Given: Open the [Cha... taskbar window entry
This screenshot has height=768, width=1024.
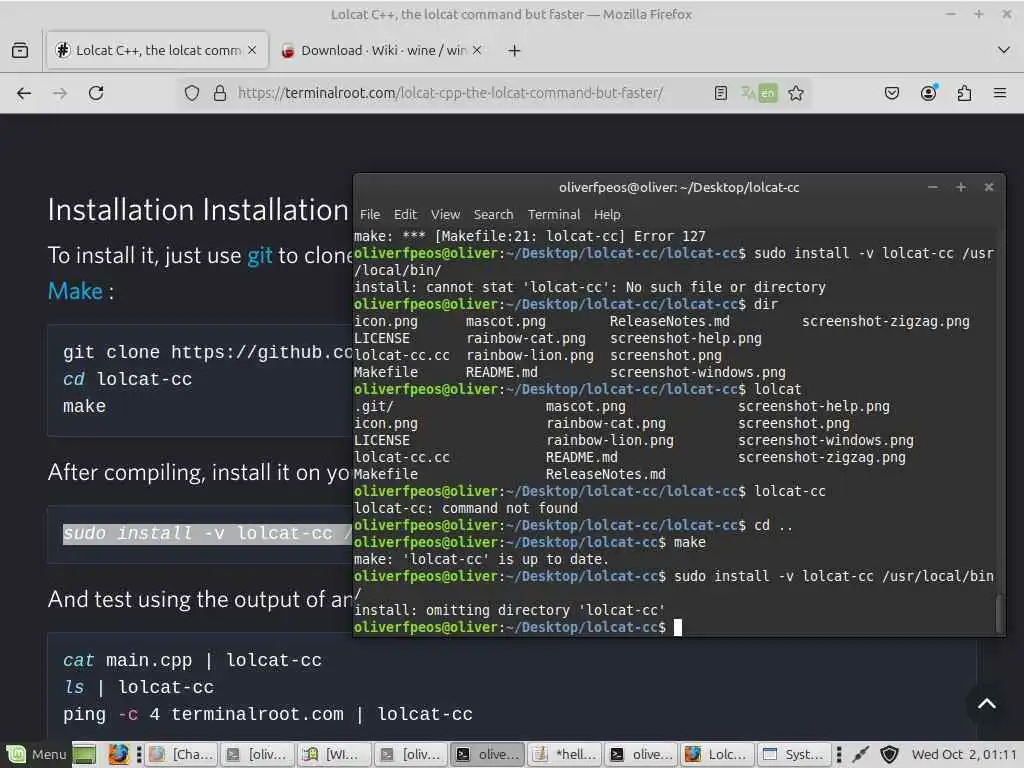Looking at the screenshot, I should [x=182, y=754].
